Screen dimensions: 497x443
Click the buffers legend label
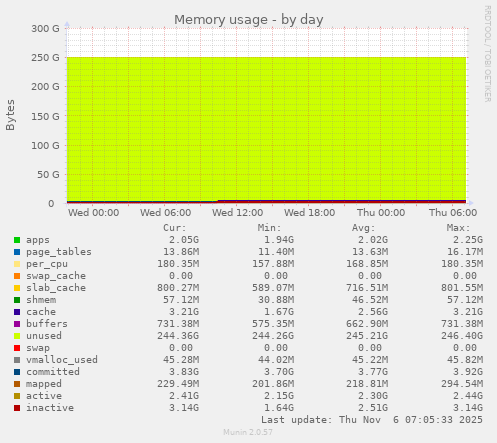coord(47,324)
